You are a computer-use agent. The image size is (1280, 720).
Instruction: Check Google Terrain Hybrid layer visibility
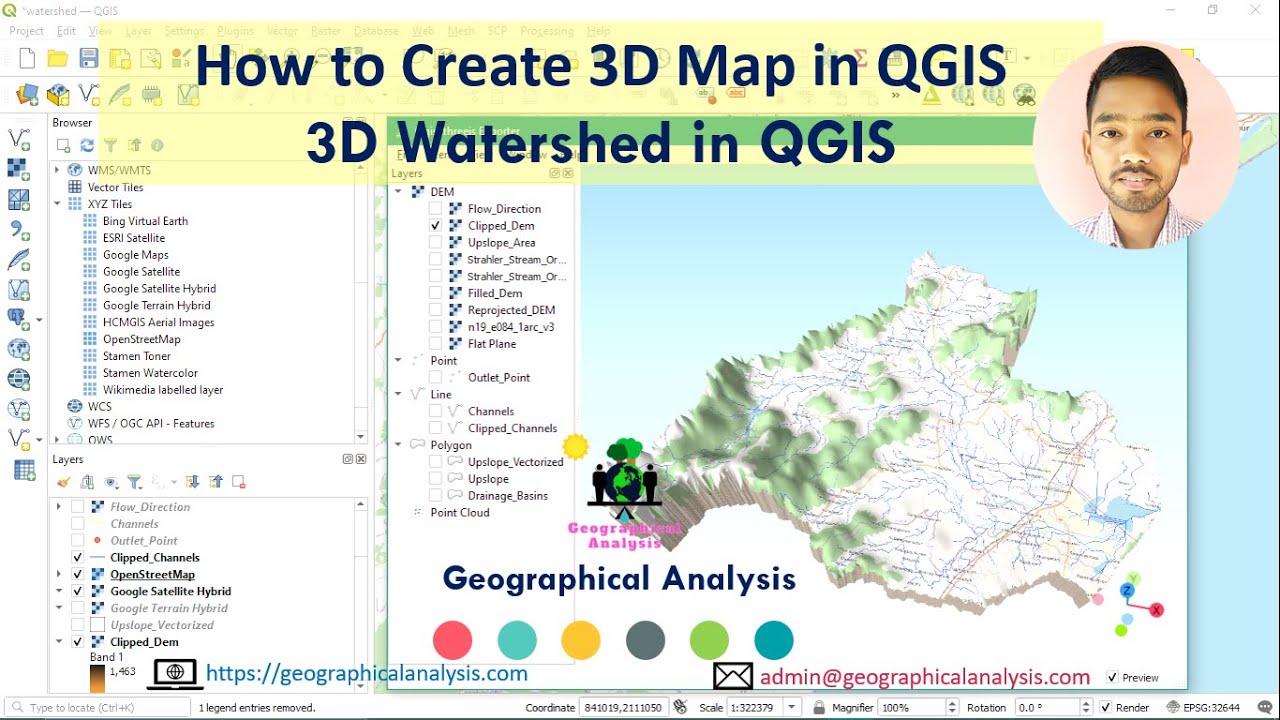[78, 608]
